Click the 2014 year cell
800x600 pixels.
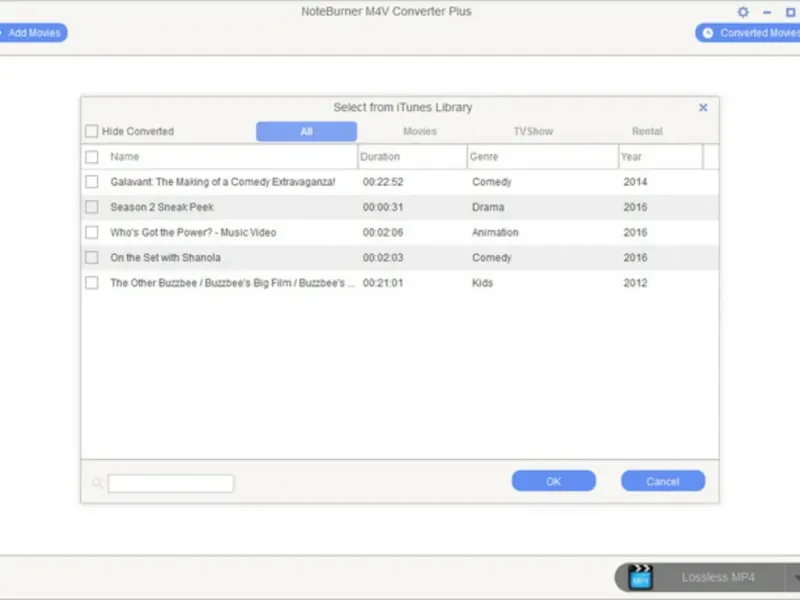tap(635, 182)
